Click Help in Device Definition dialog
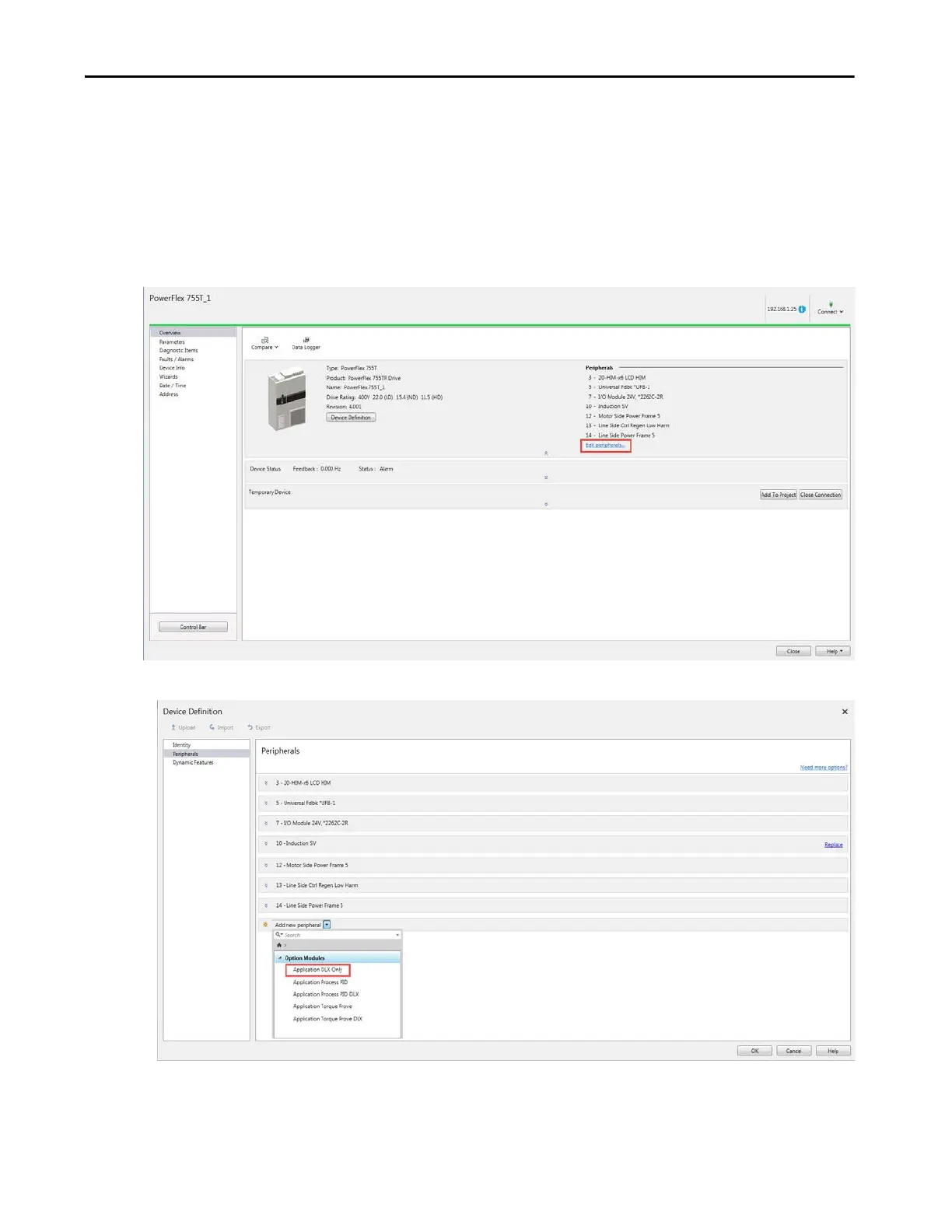Image resolution: width=952 pixels, height=1232 pixels. 833,1051
